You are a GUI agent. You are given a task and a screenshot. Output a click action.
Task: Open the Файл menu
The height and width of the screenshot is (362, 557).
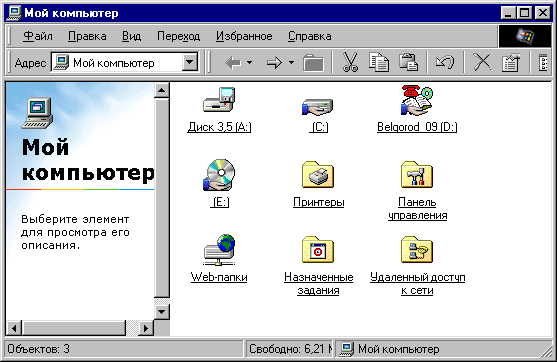click(x=38, y=36)
